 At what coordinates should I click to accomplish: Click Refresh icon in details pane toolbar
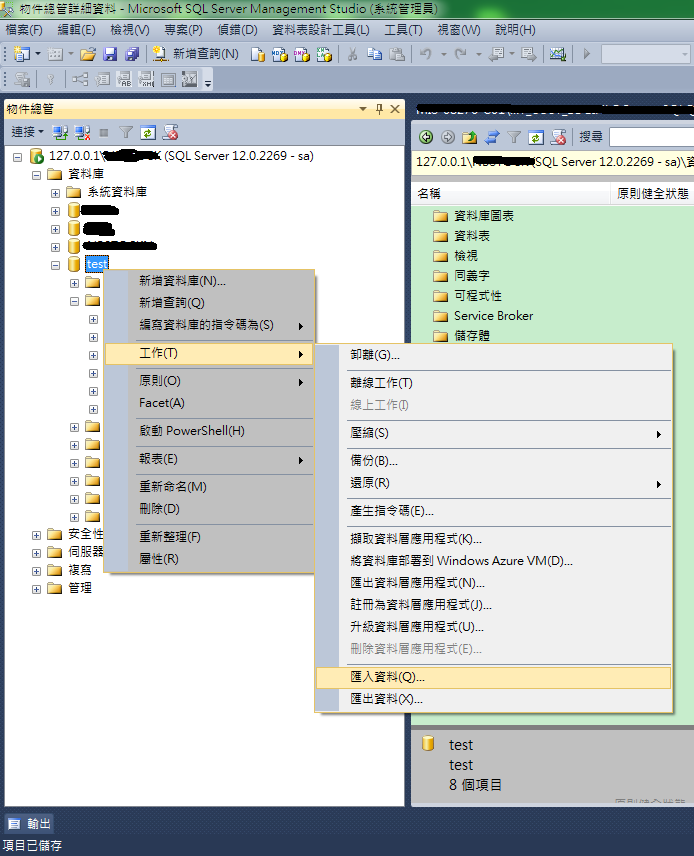[x=536, y=137]
